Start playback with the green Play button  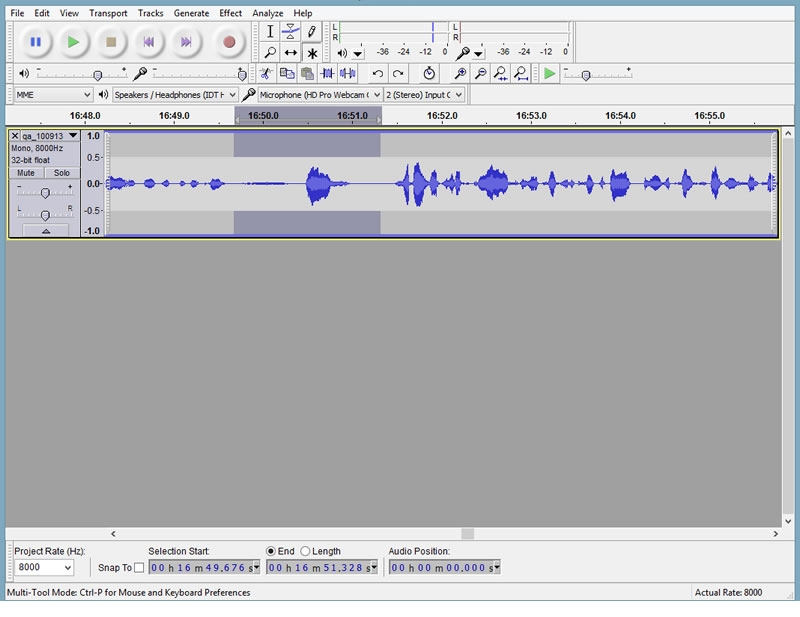point(73,42)
